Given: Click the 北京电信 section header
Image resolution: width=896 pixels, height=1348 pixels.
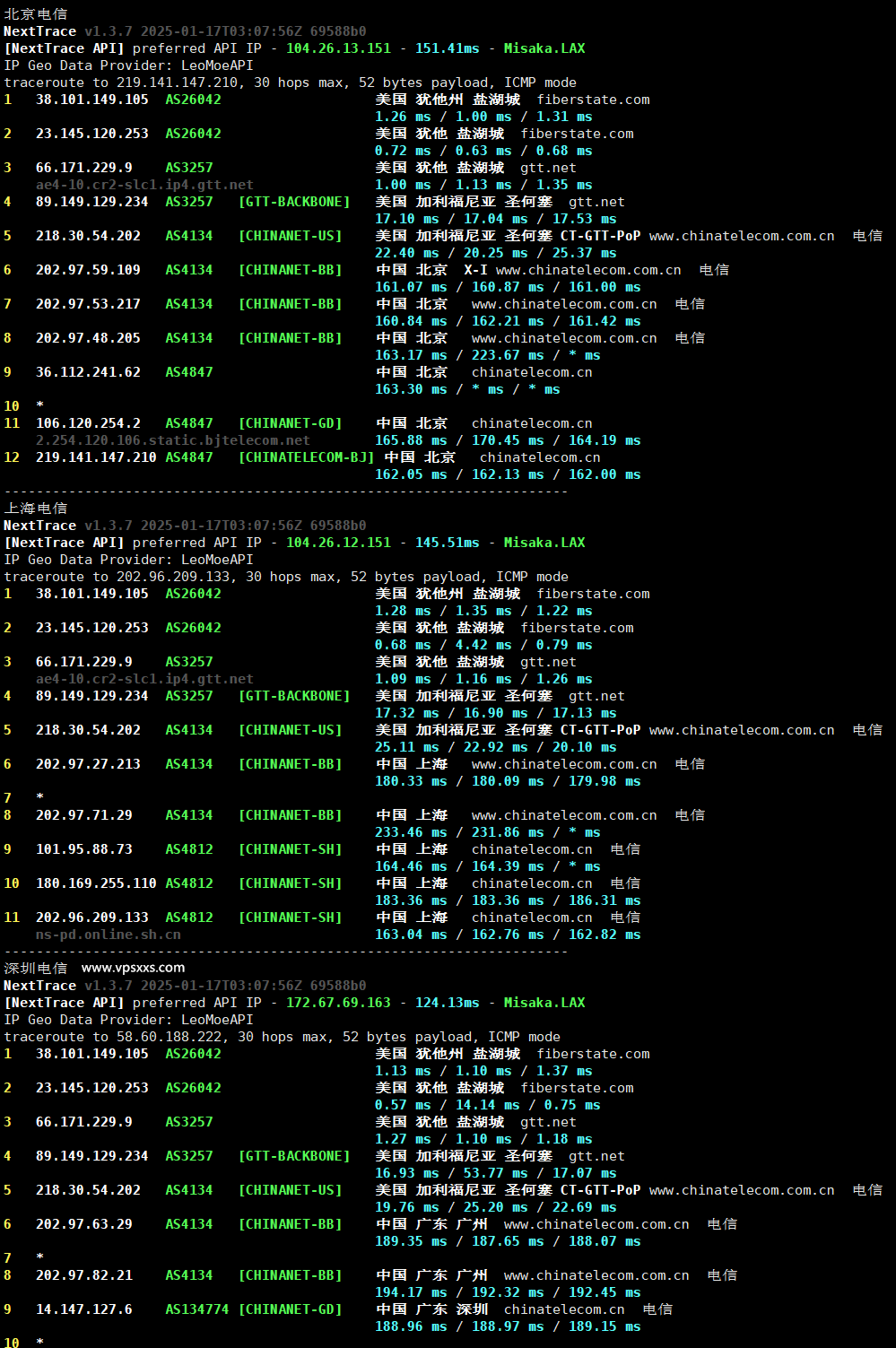Looking at the screenshot, I should tap(33, 13).
